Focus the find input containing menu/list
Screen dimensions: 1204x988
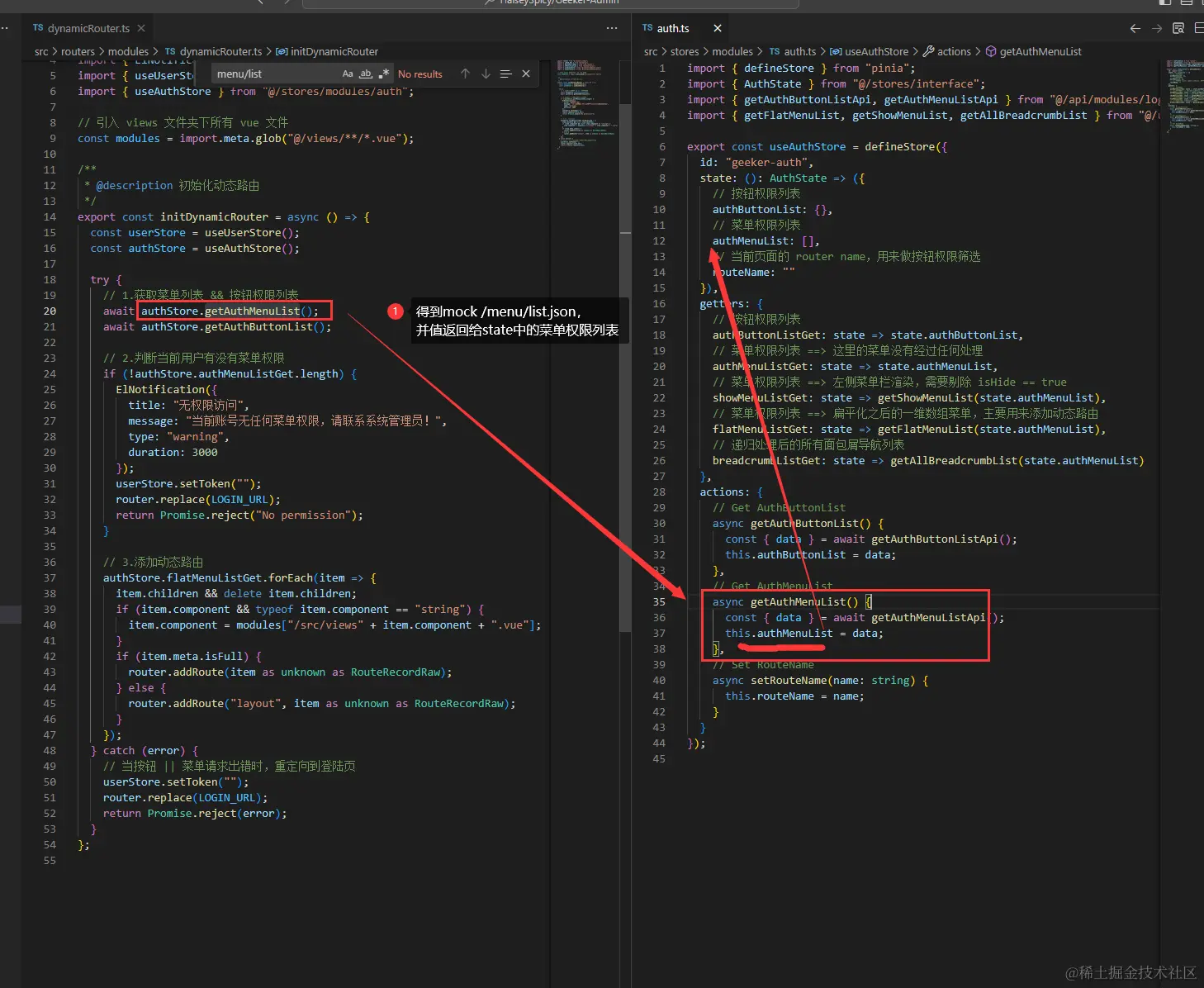[277, 74]
